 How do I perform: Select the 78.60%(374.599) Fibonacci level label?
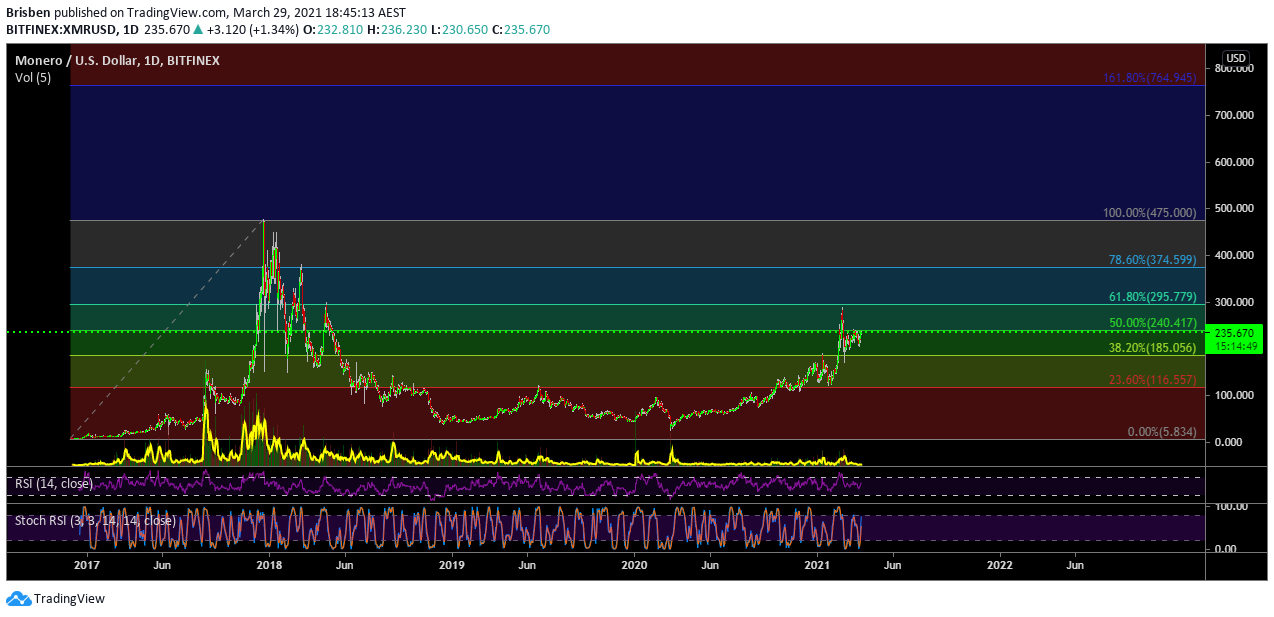pos(1153,260)
